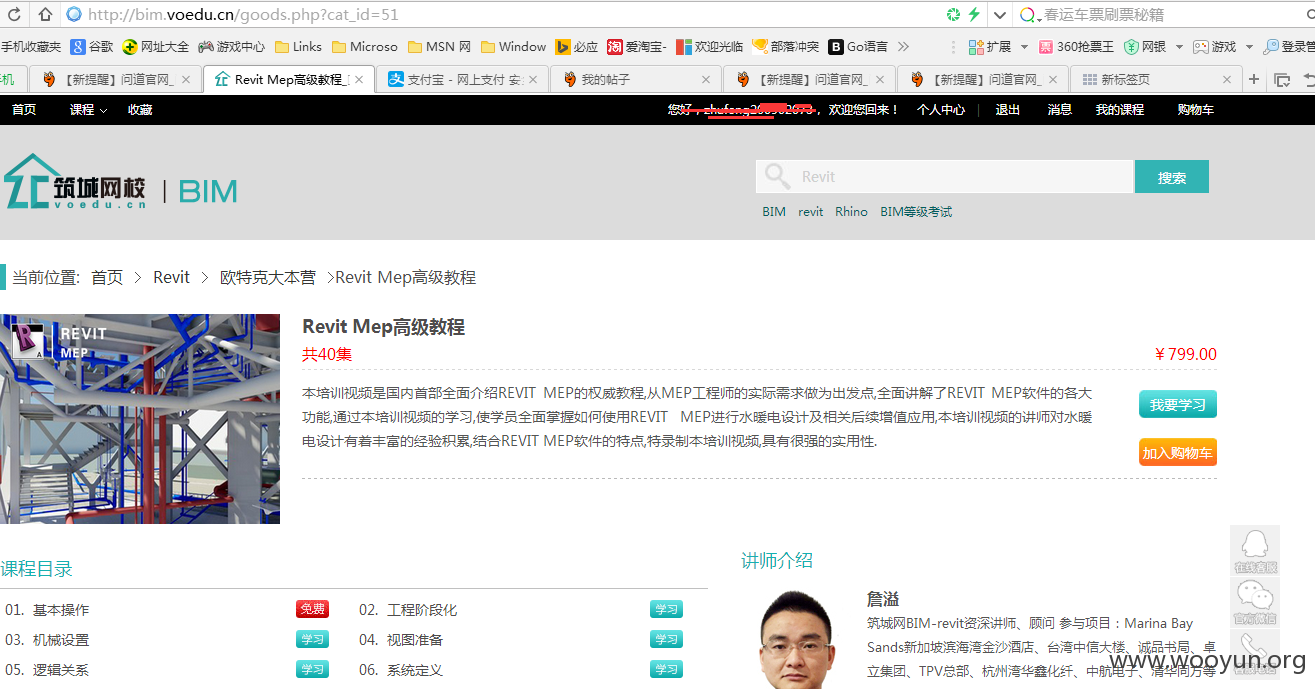Open a new tab with plus button

1254,79
